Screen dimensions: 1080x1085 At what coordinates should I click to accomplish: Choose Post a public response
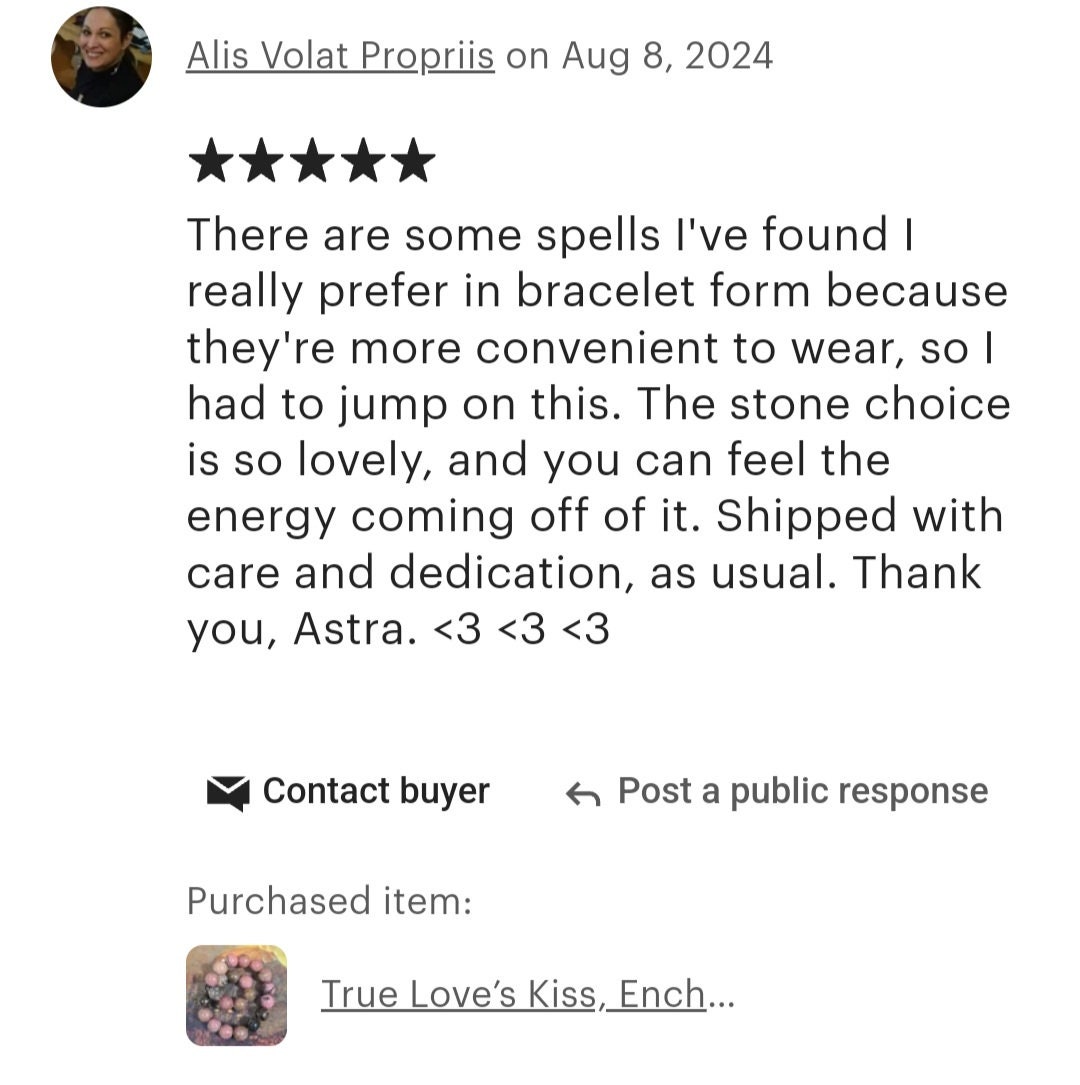tap(803, 792)
